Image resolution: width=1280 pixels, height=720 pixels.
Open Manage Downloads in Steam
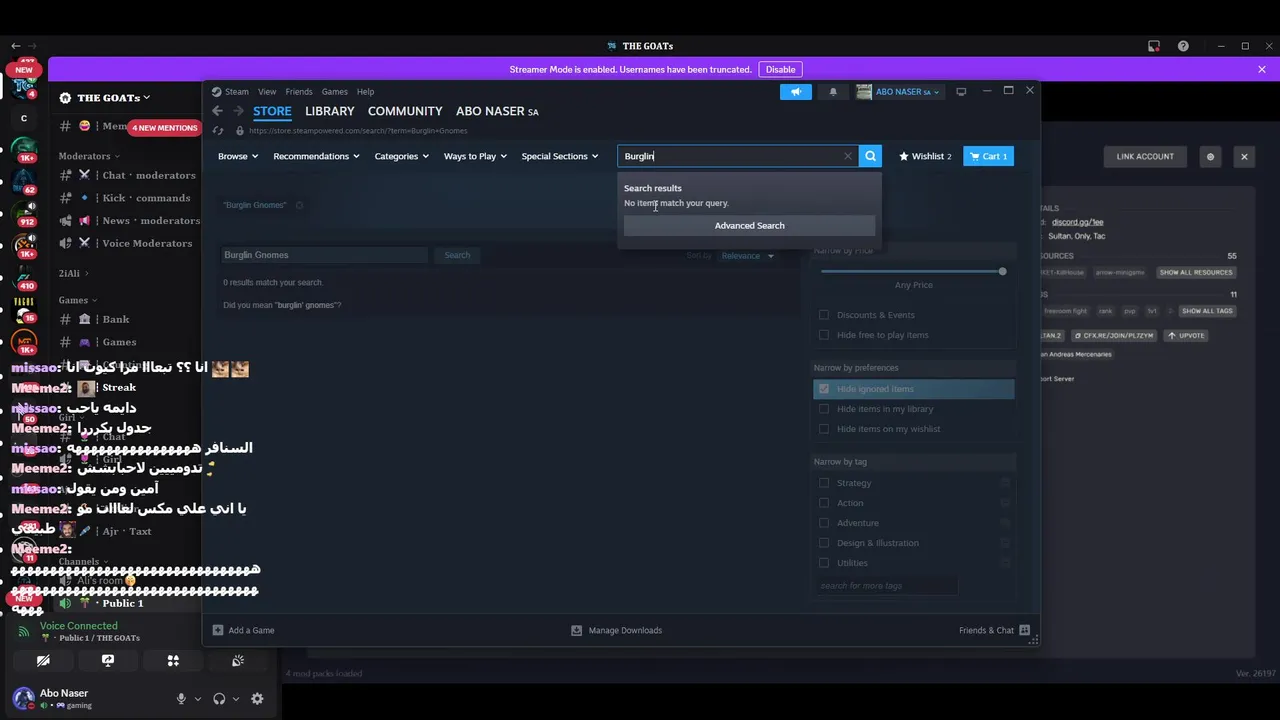616,630
